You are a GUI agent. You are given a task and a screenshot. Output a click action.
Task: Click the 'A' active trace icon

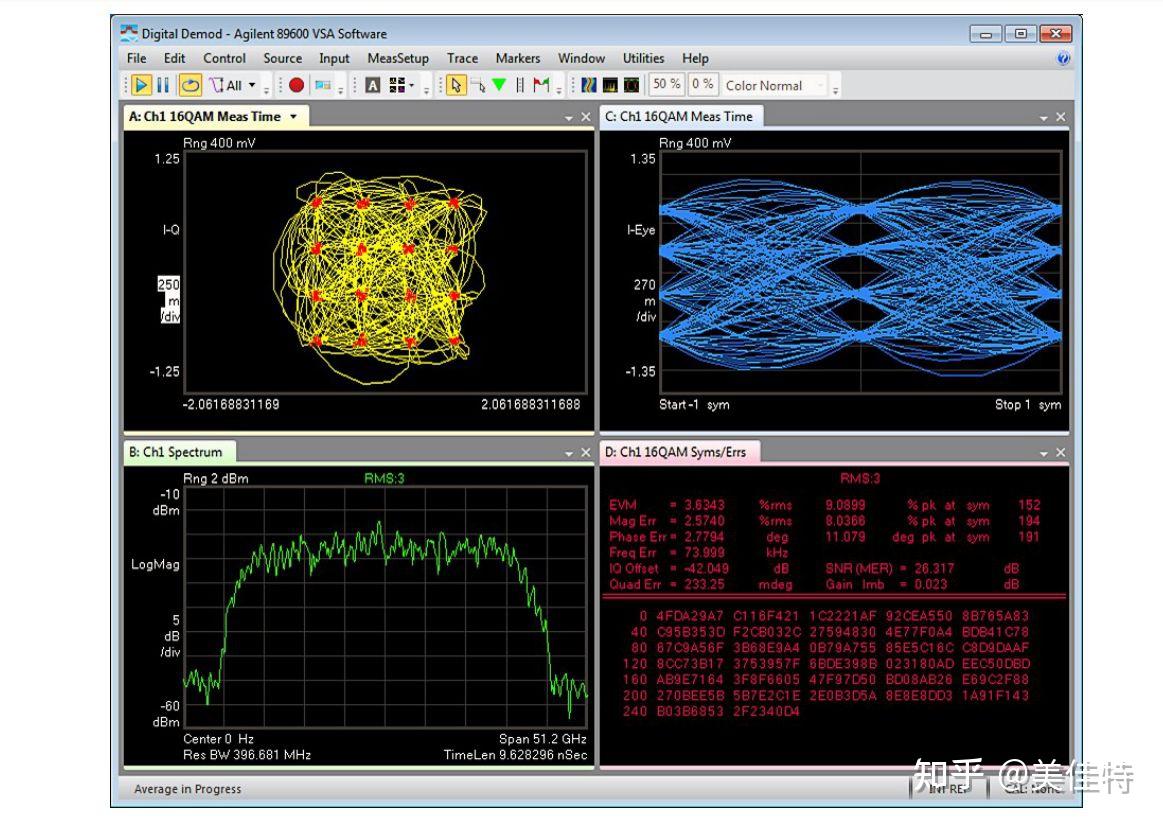pyautogui.click(x=372, y=86)
